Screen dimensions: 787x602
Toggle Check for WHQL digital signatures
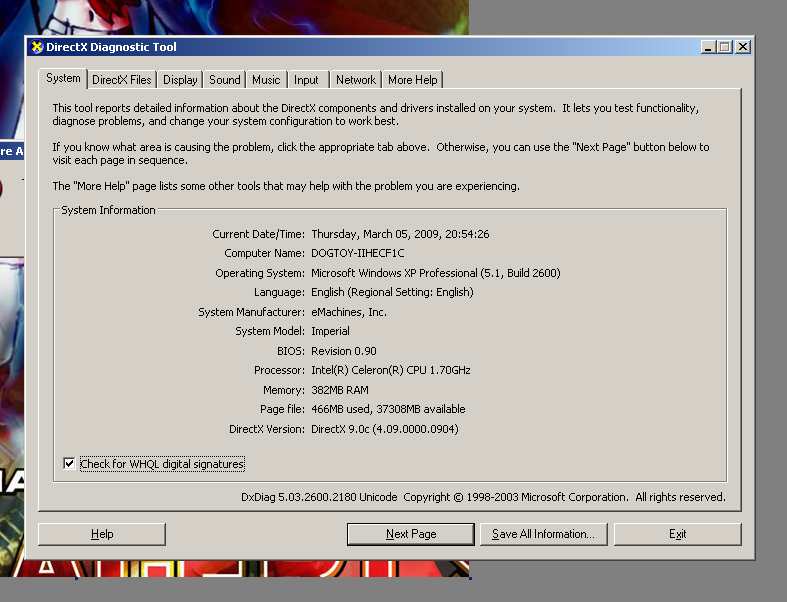tap(69, 464)
